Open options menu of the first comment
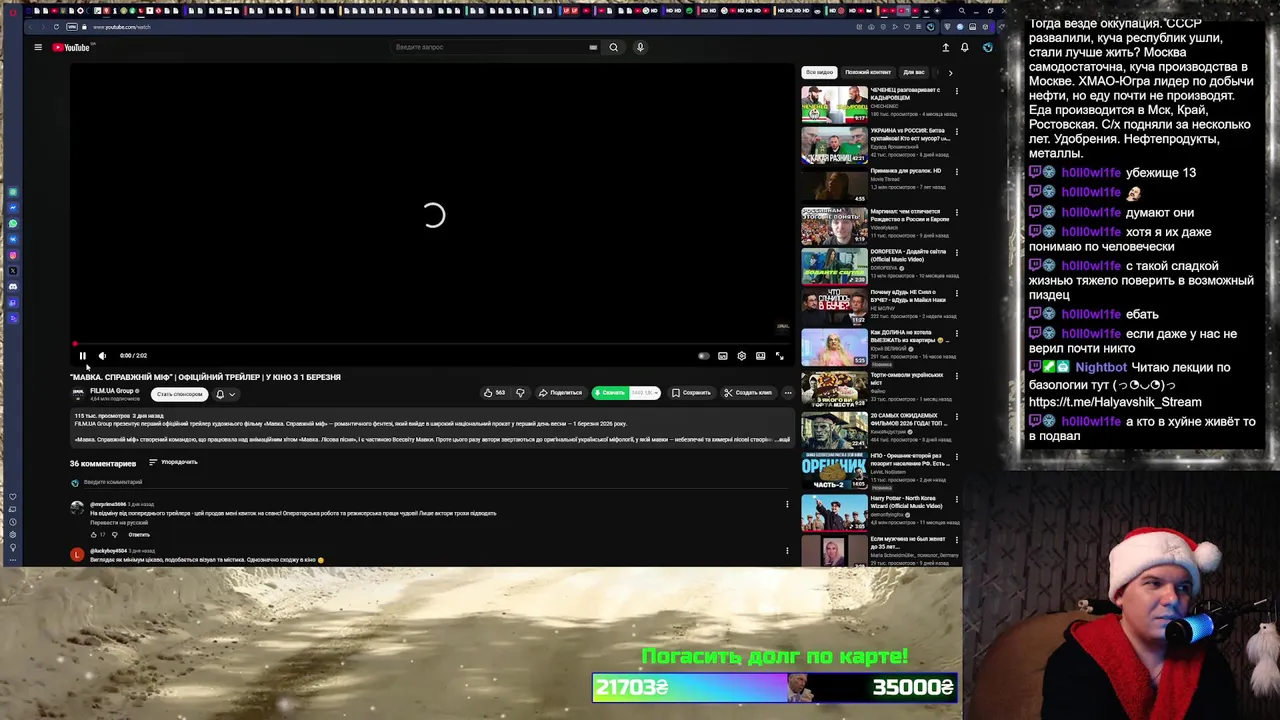This screenshot has width=1280, height=720. (x=787, y=504)
